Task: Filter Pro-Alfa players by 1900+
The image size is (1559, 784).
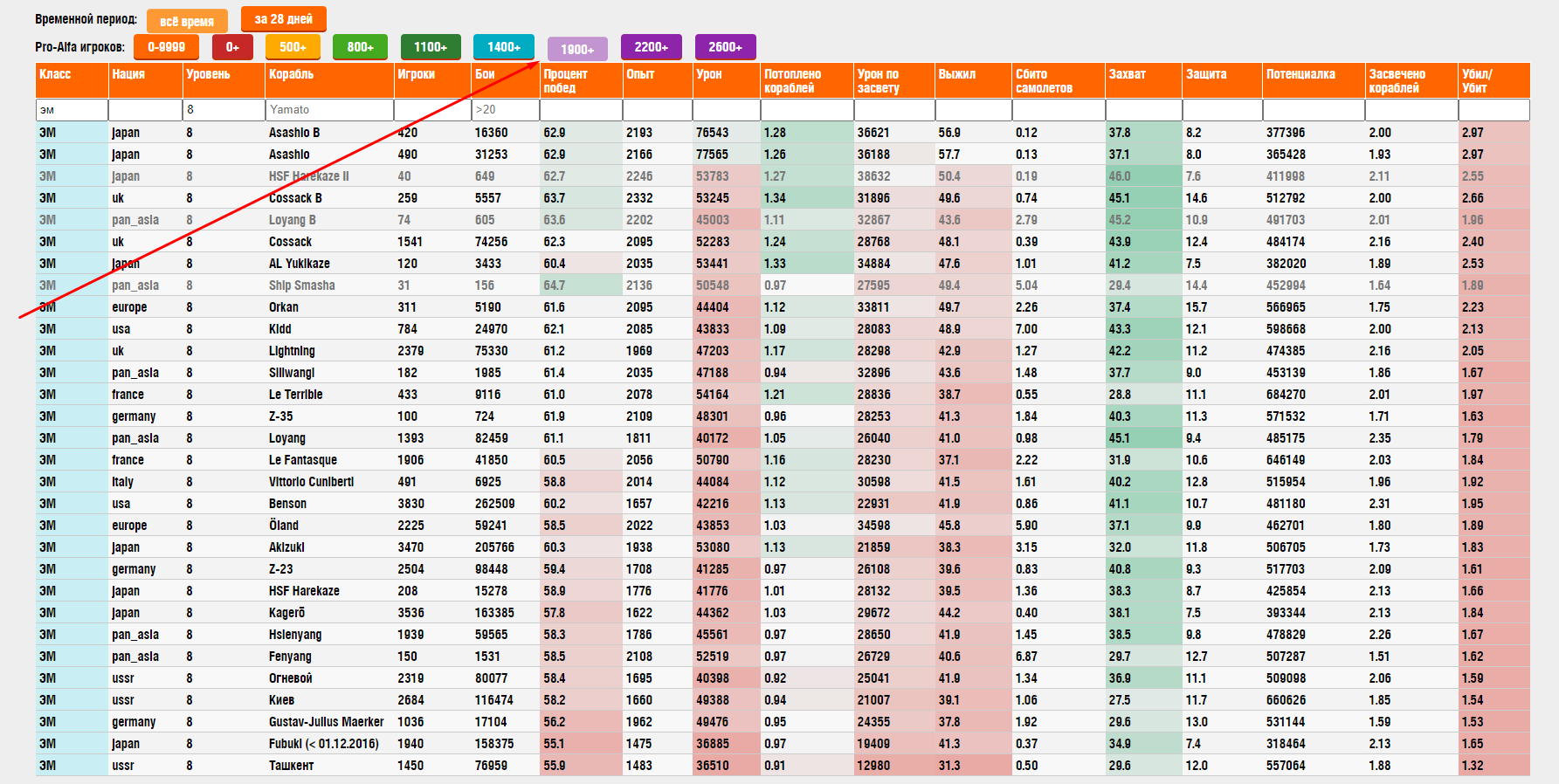Action: [x=577, y=50]
